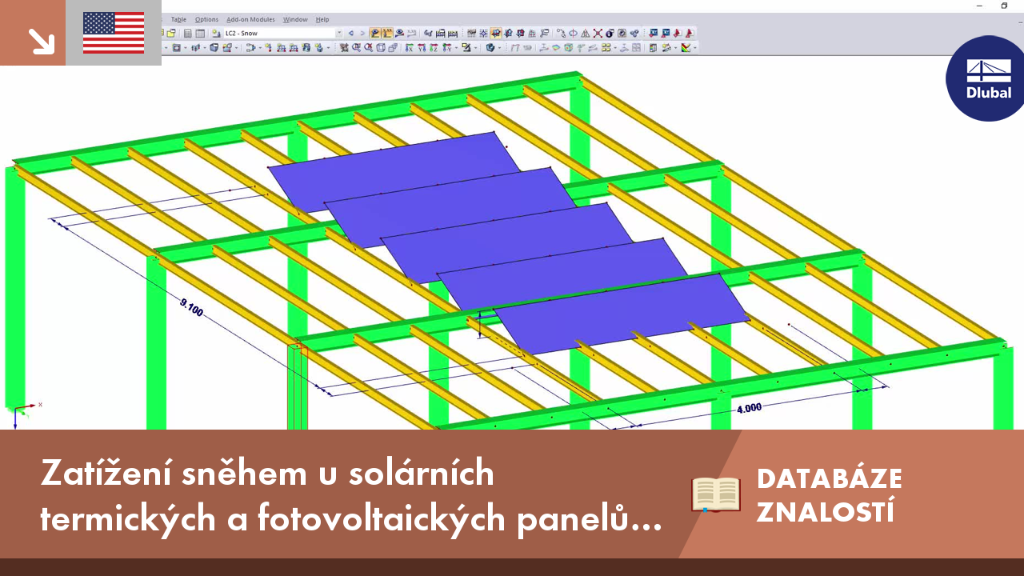Open the DATABÁZE ZNALOSTÍ link
The height and width of the screenshot is (576, 1024).
click(x=829, y=496)
